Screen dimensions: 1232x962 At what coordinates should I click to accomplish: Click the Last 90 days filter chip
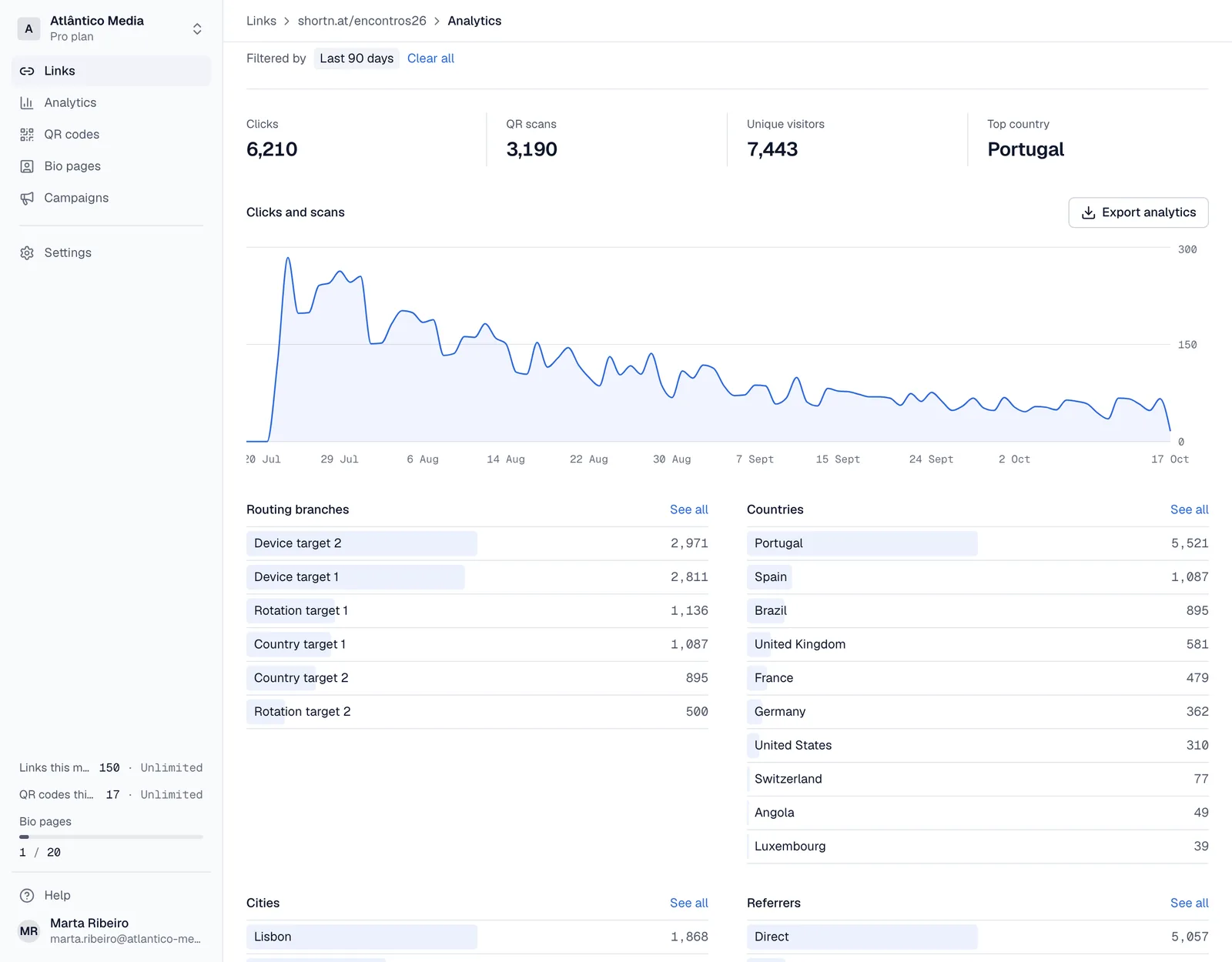point(357,58)
